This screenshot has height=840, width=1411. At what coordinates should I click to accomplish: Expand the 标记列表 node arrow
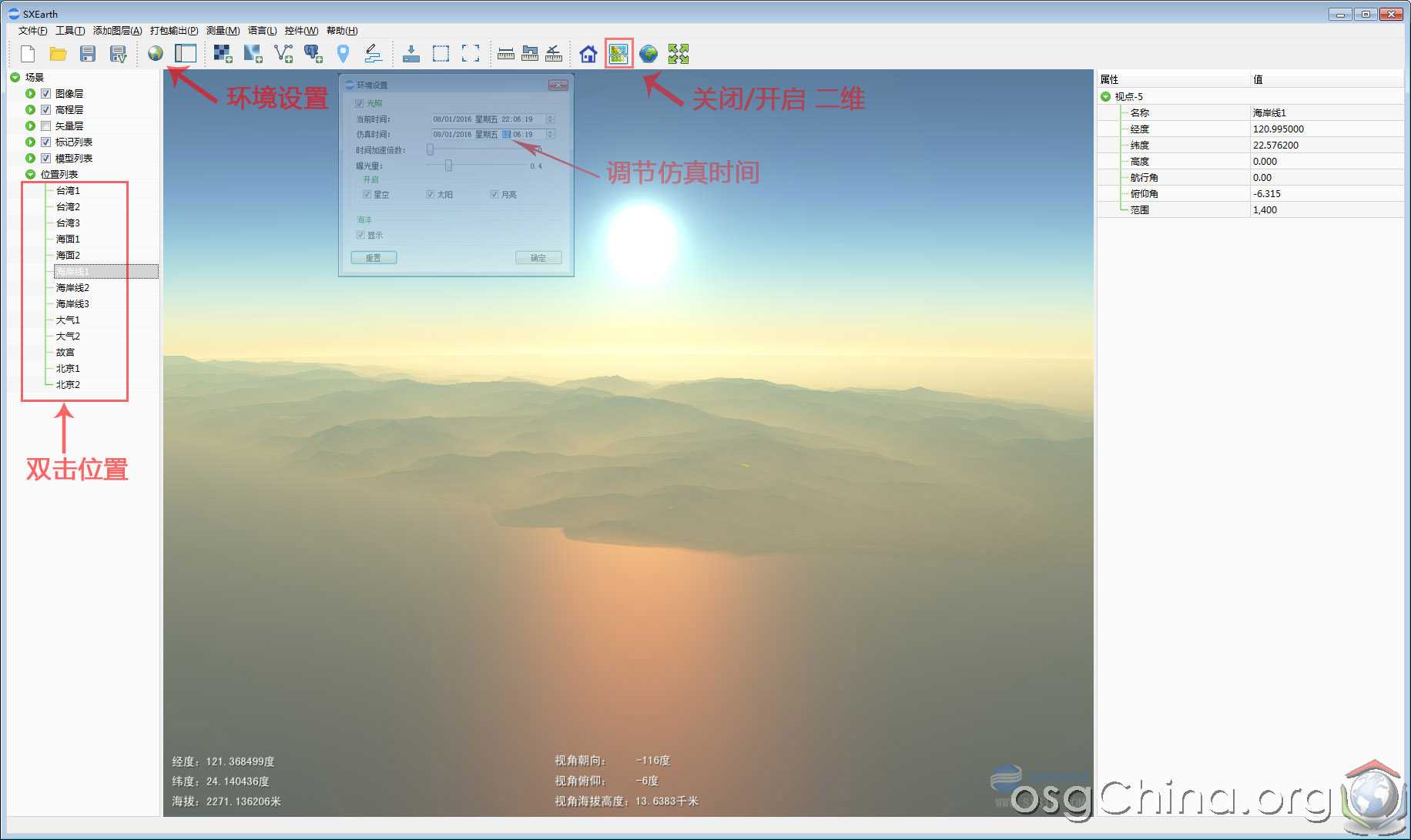[x=30, y=142]
